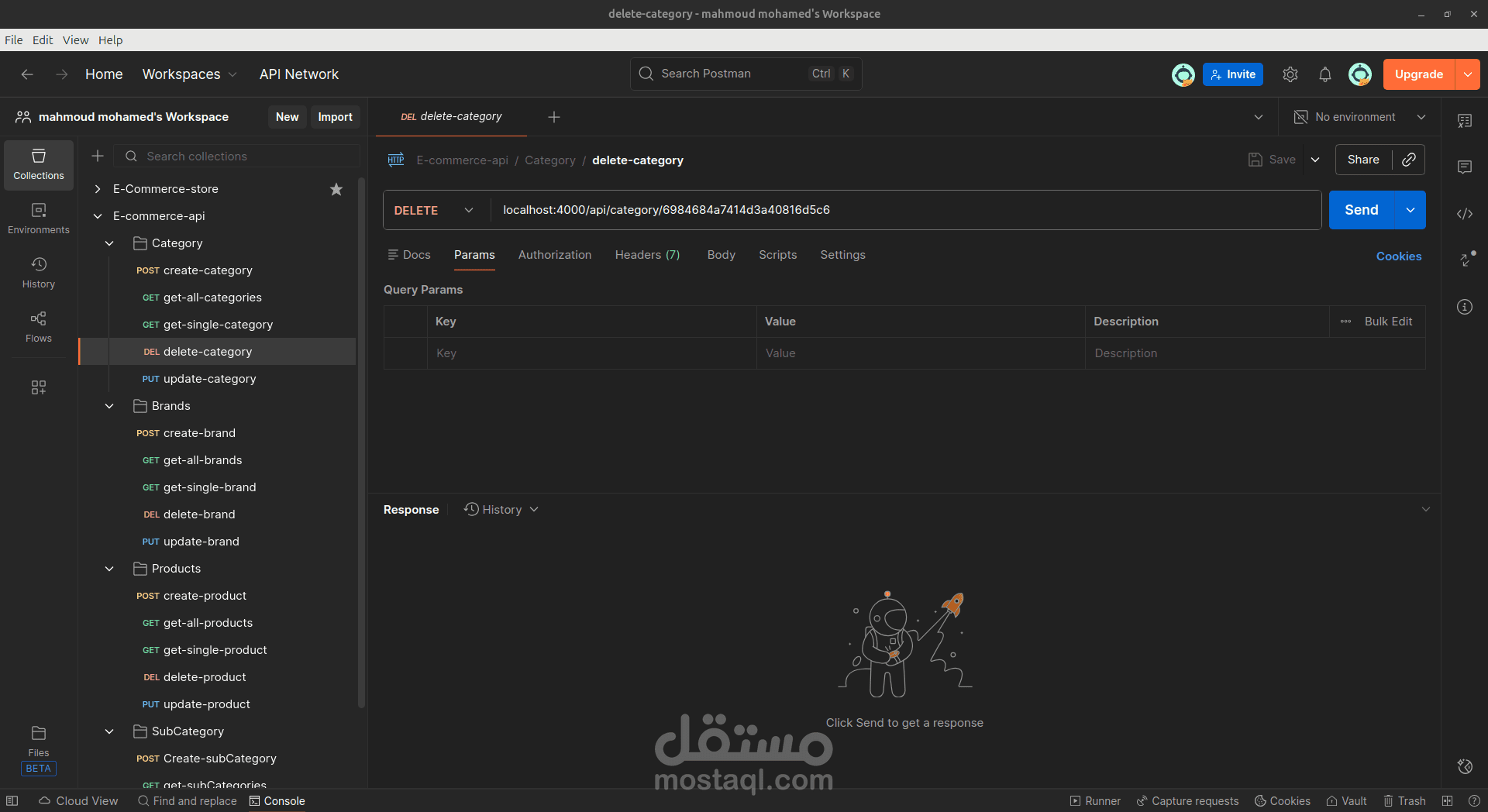Open the Environments panel
Viewport: 1488px width, 812px height.
coord(38,218)
